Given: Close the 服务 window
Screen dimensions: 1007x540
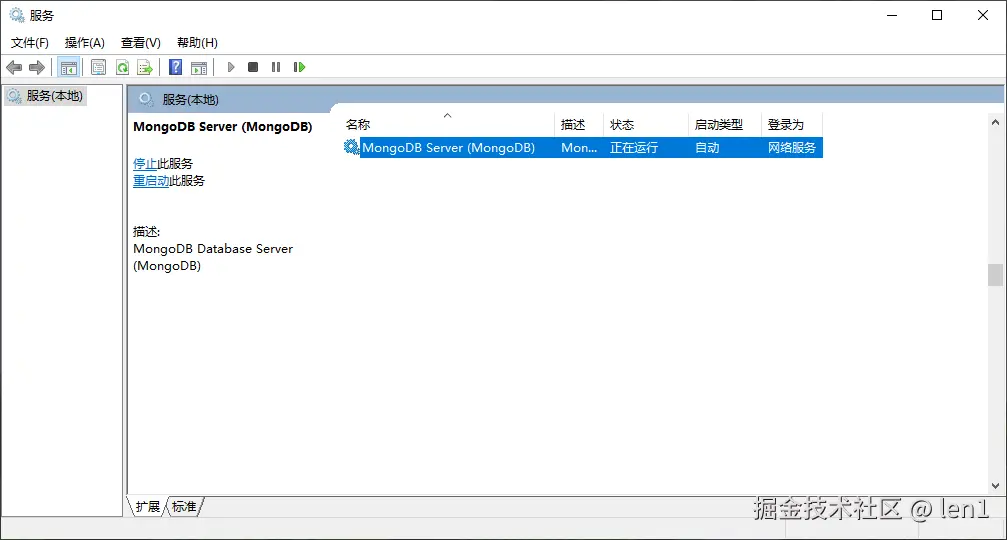Looking at the screenshot, I should point(983,15).
